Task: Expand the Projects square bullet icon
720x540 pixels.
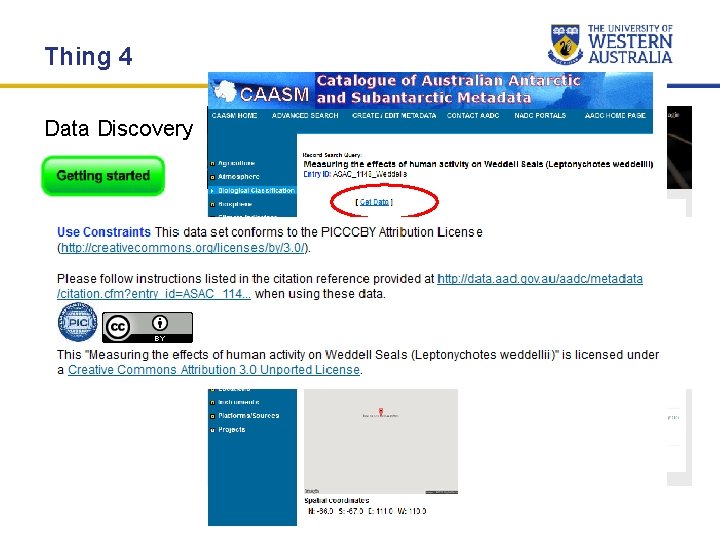Action: click(213, 430)
